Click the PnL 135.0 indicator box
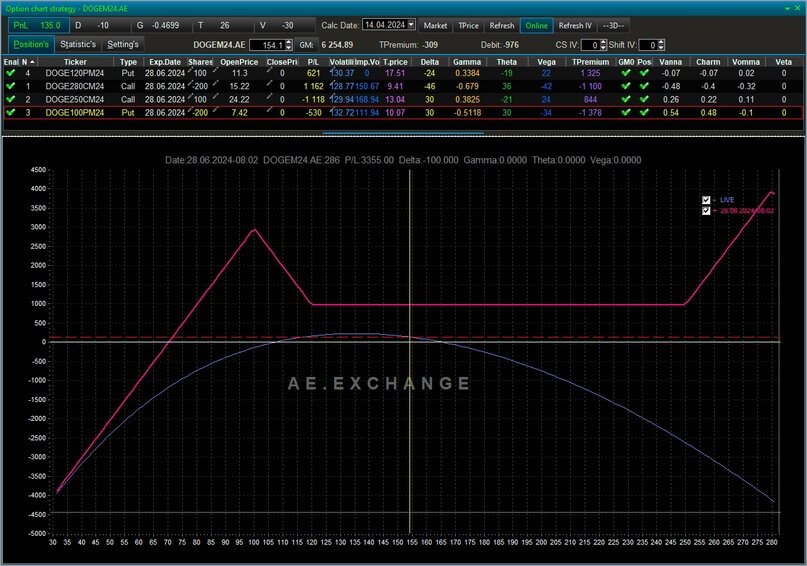This screenshot has height=566, width=807. [39, 25]
